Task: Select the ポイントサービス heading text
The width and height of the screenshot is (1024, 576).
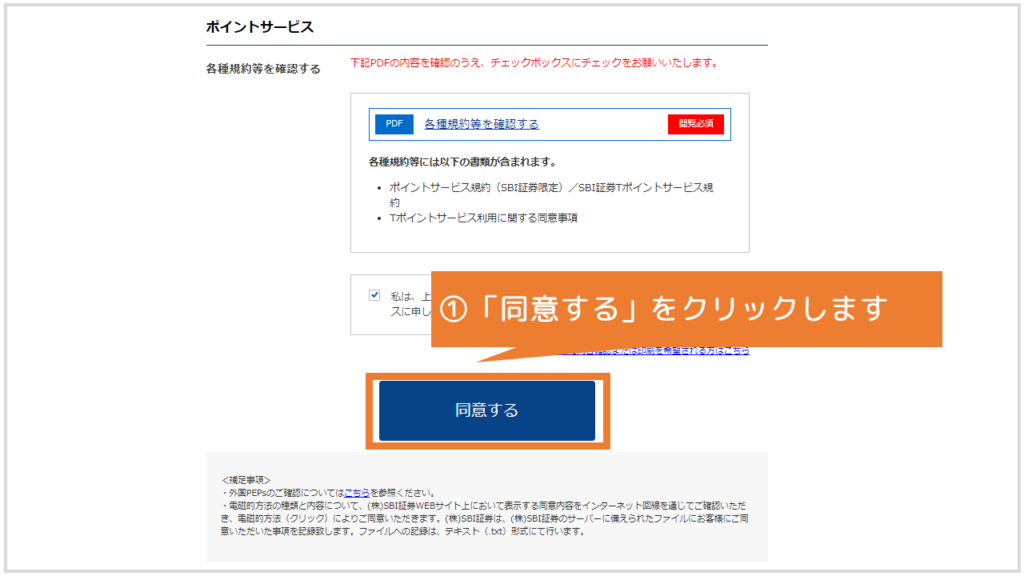Action: tap(260, 27)
